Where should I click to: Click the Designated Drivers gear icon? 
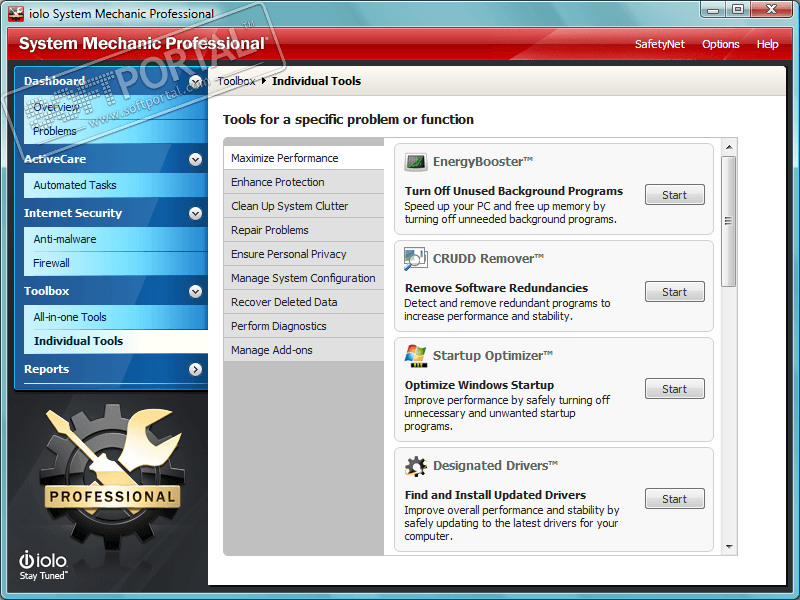pyautogui.click(x=415, y=466)
